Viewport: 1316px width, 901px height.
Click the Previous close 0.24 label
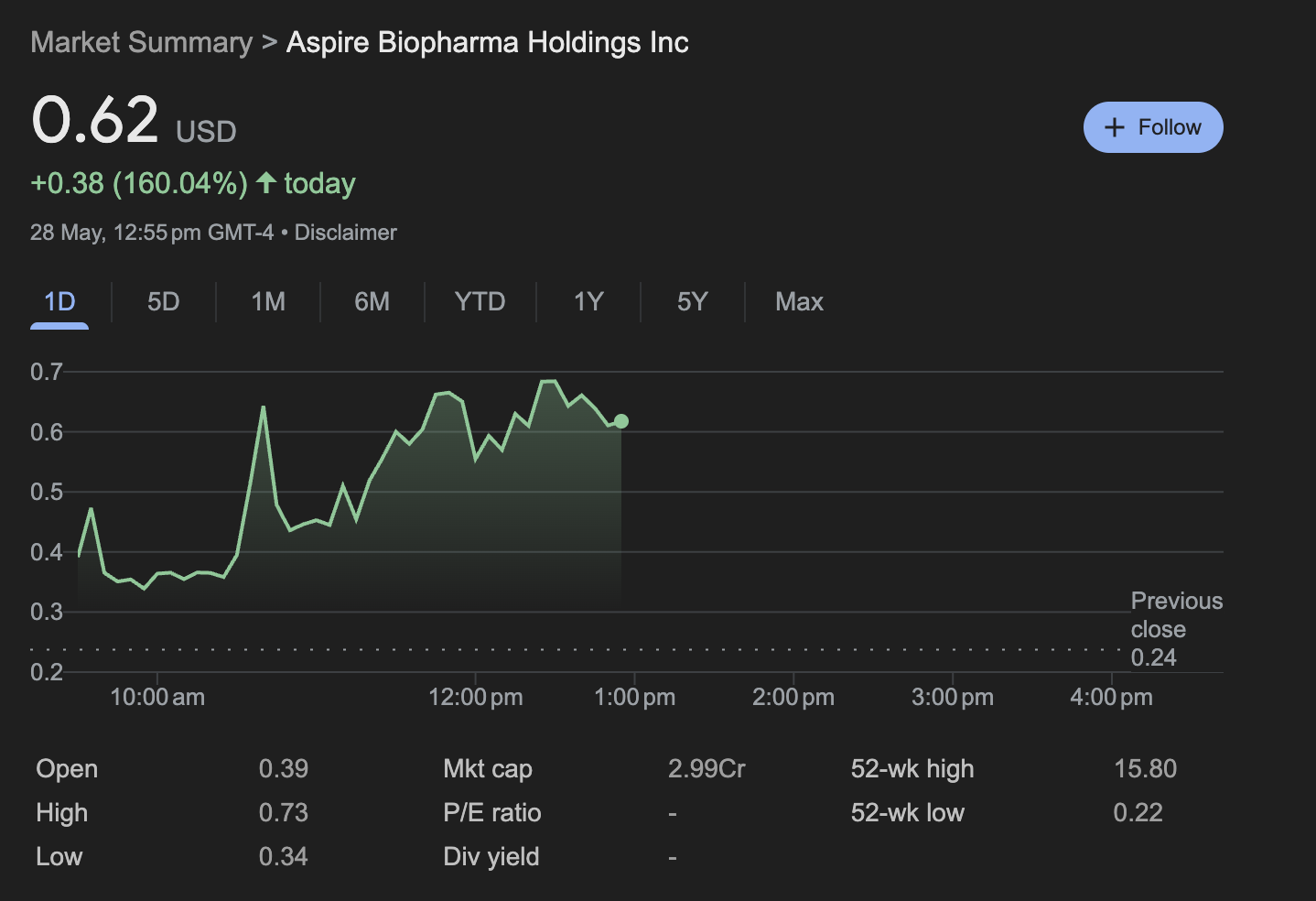(1177, 629)
